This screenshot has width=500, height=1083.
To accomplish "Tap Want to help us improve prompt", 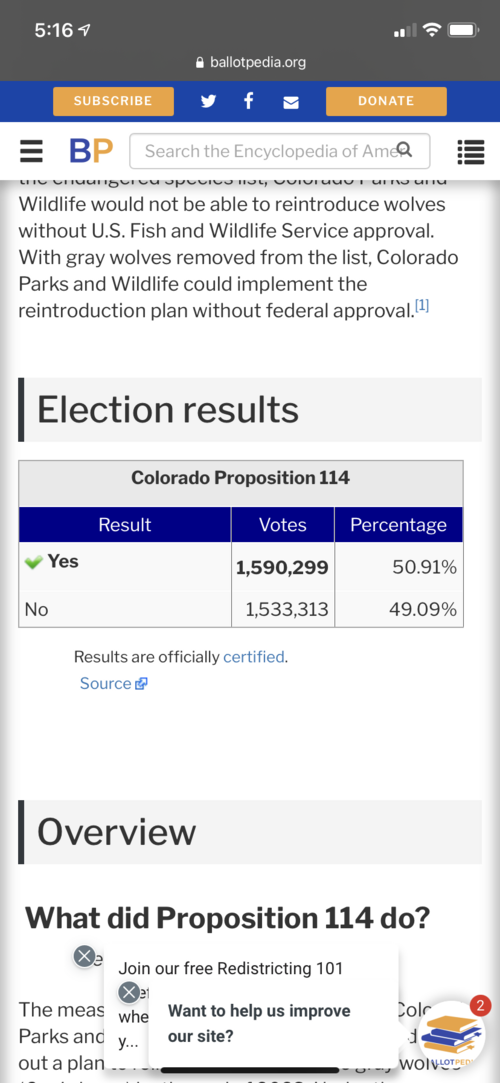I will (x=259, y=1024).
